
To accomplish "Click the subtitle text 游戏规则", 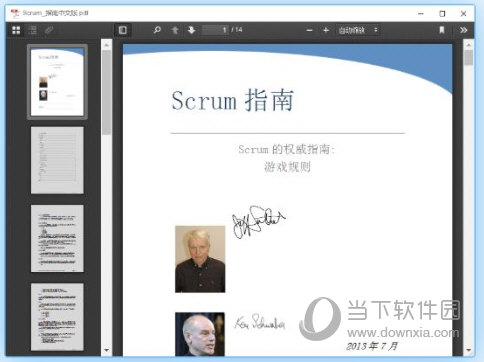I will click(287, 167).
